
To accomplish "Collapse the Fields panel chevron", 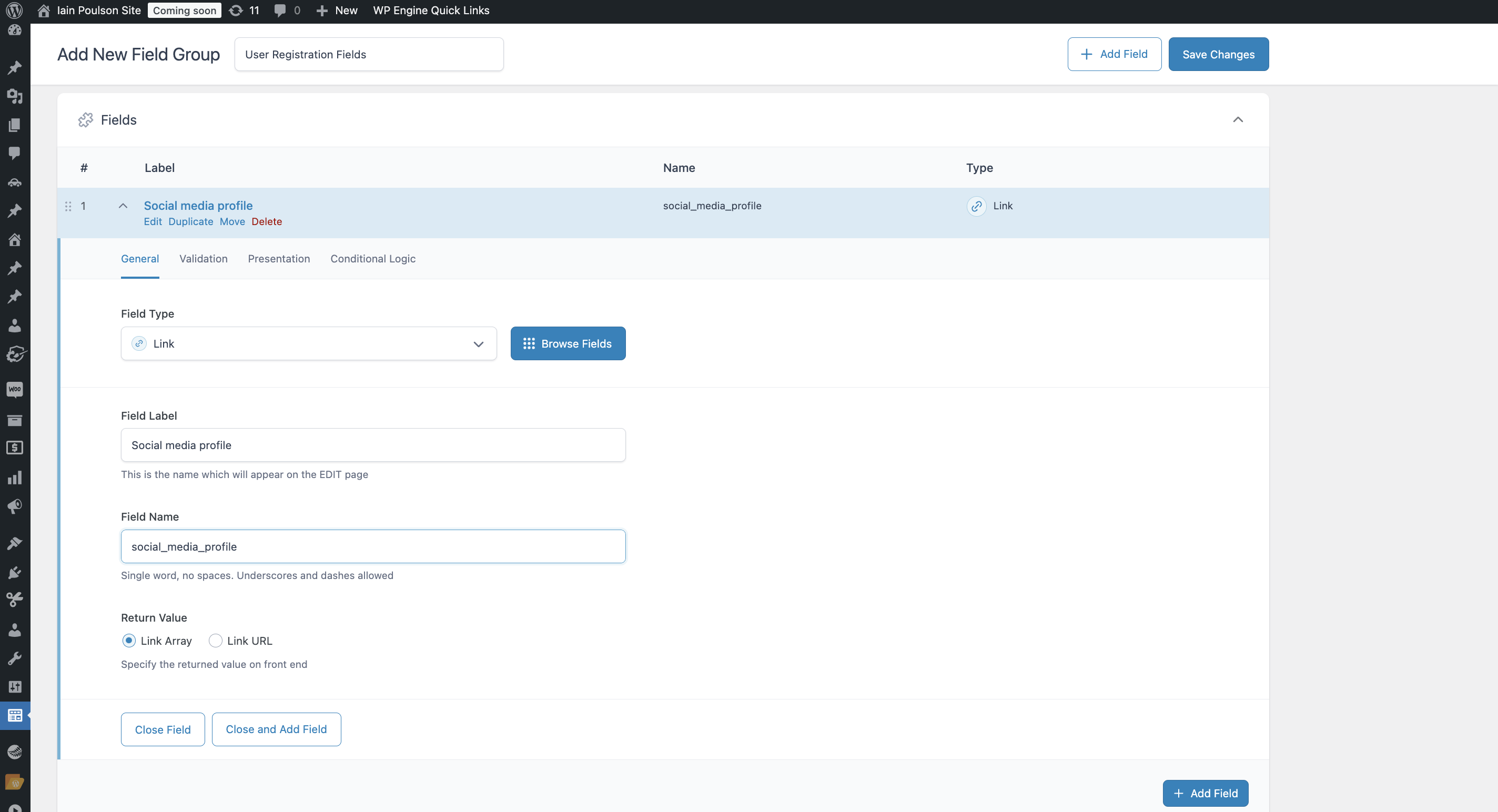I will [1238, 120].
